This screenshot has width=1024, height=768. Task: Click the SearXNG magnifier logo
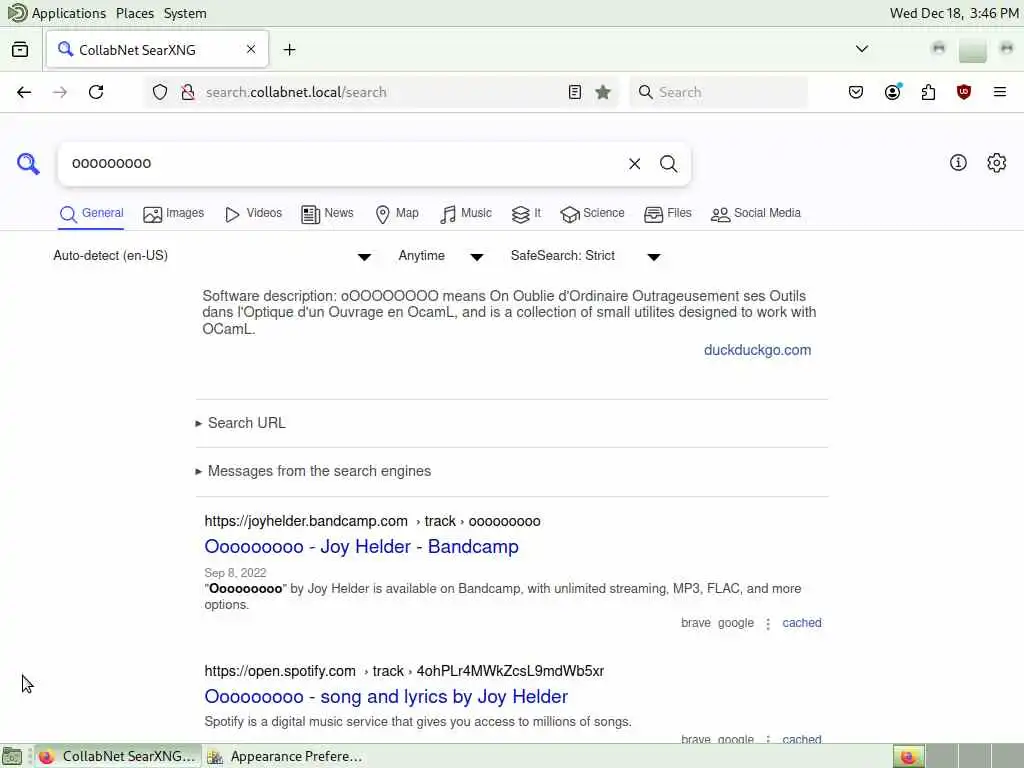pos(28,163)
